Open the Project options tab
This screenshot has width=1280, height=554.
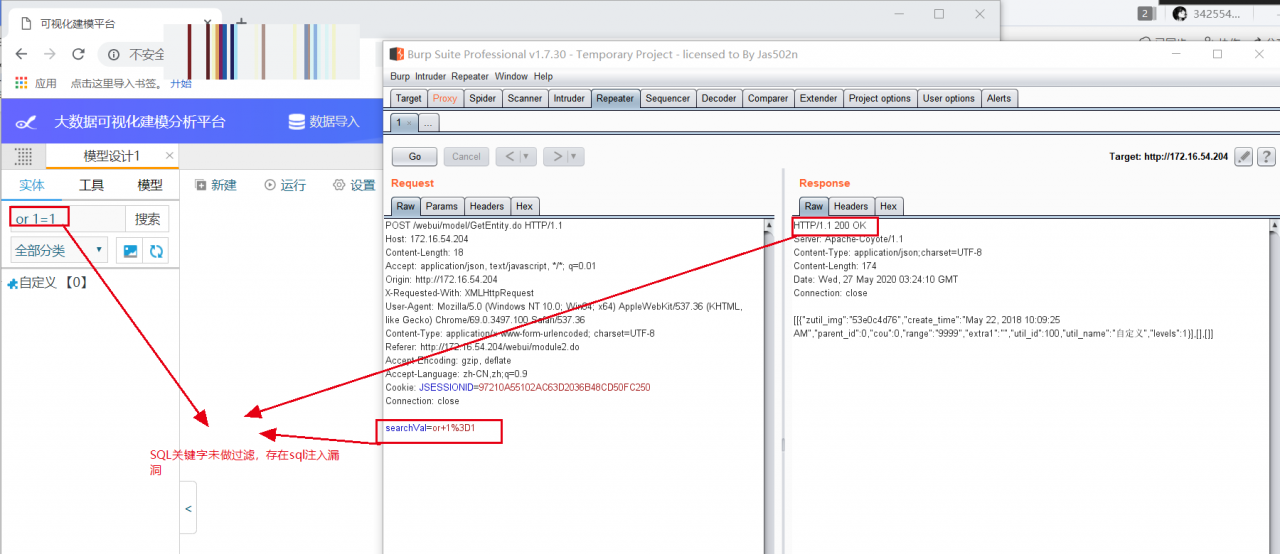coord(880,98)
